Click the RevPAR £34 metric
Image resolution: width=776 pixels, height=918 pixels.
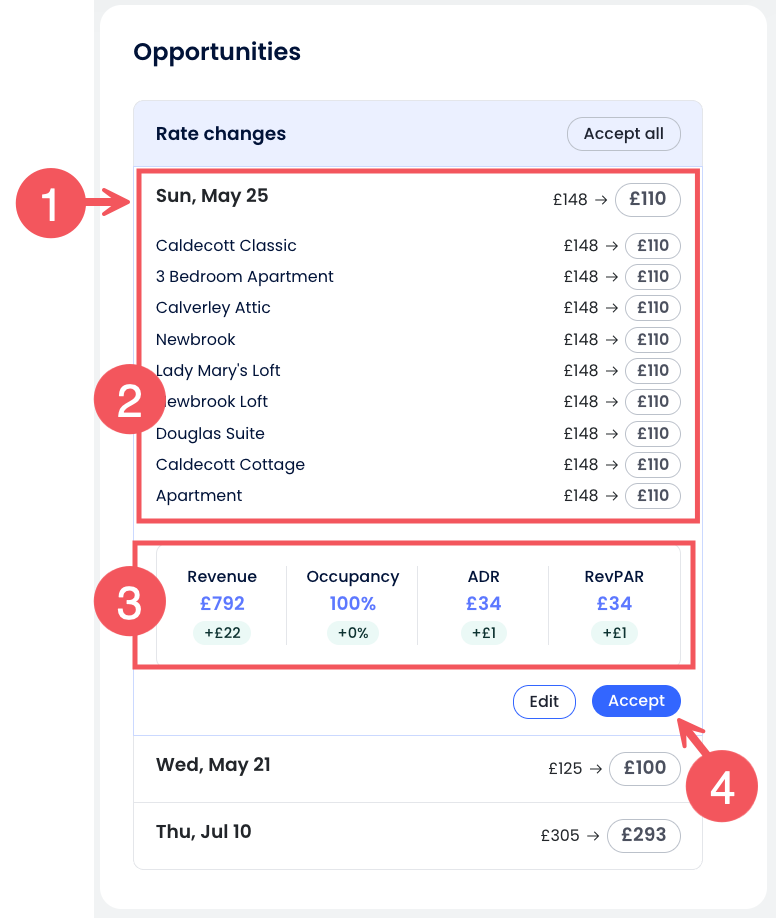click(614, 603)
